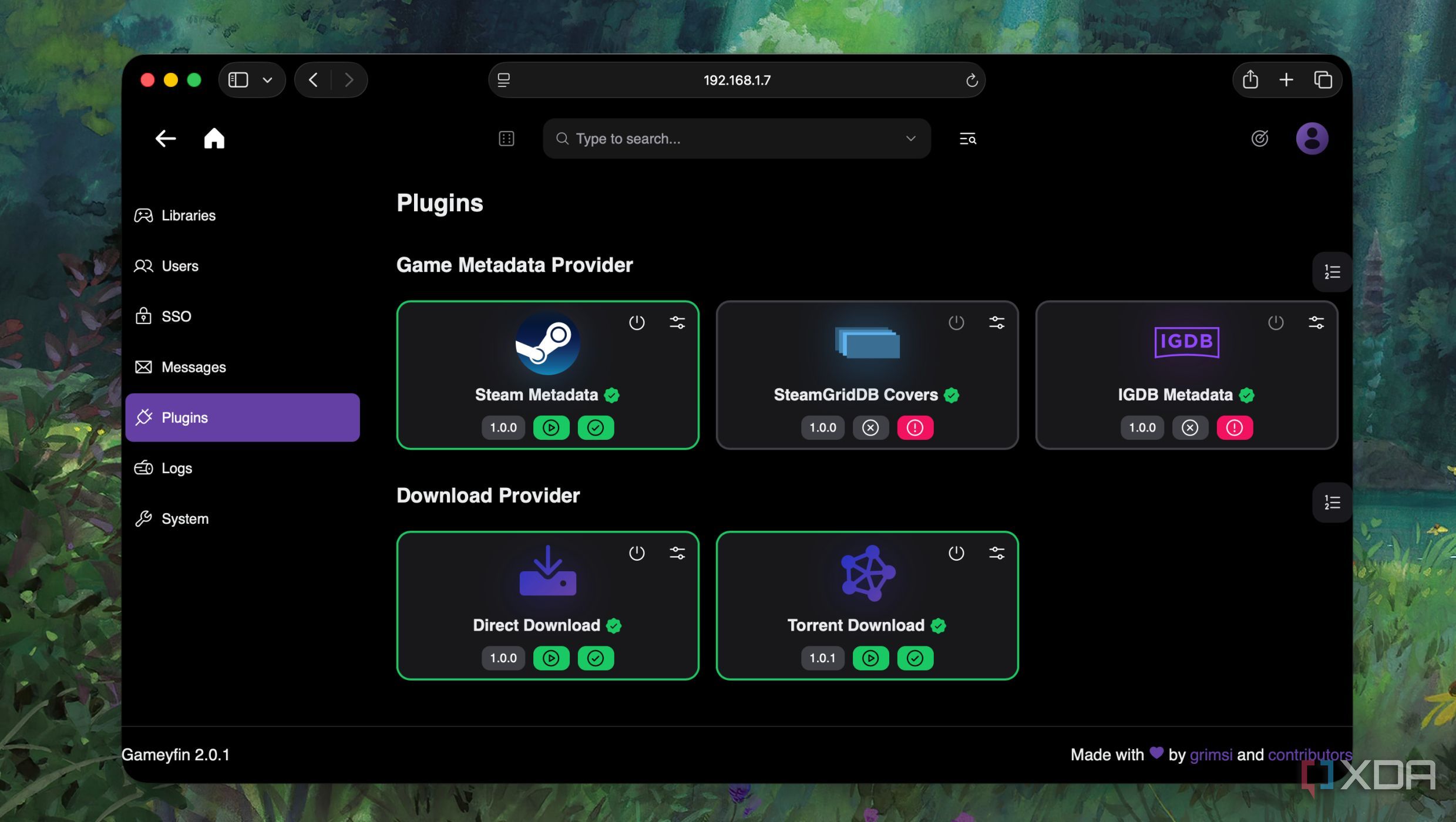This screenshot has height=822, width=1456.
Task: Toggle IGDB Metadata power button
Action: coord(1276,322)
